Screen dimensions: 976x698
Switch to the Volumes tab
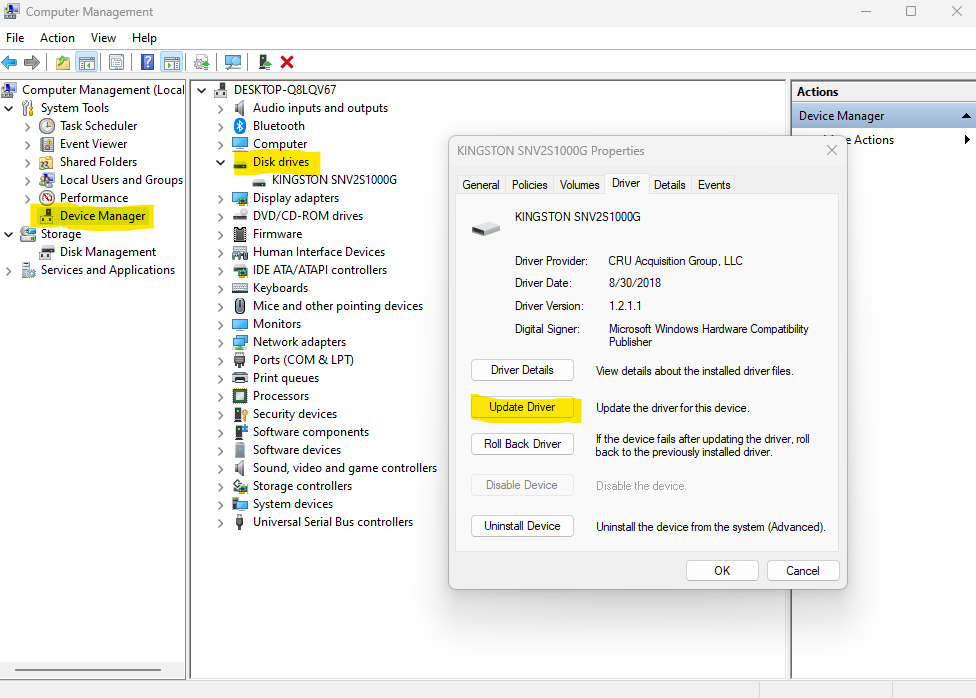point(580,185)
